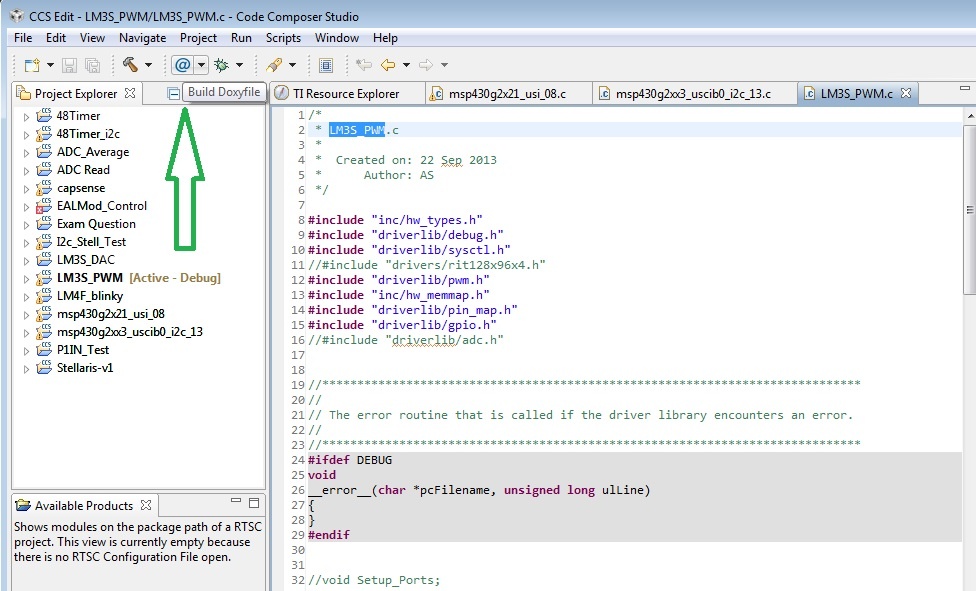Click the Build Doxyfile button
Viewport: 976px width, 591px height.
pyautogui.click(x=222, y=91)
